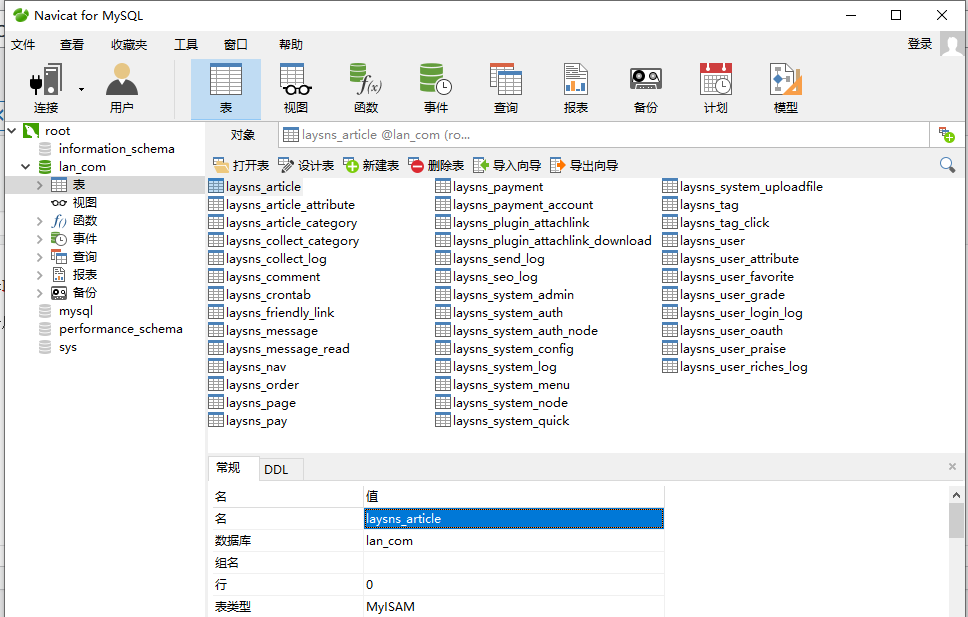Open the 连接 dropdown arrow
The width and height of the screenshot is (968, 617).
point(81,89)
